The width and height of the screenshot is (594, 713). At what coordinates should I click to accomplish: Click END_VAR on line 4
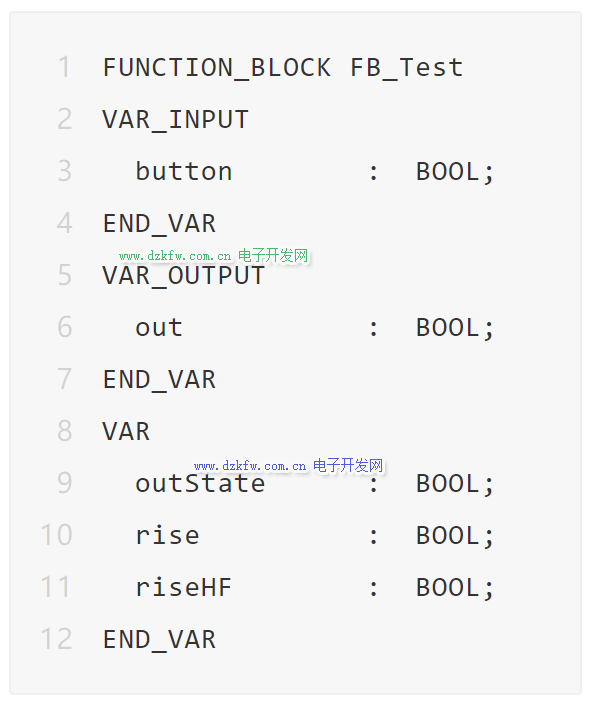click(159, 224)
